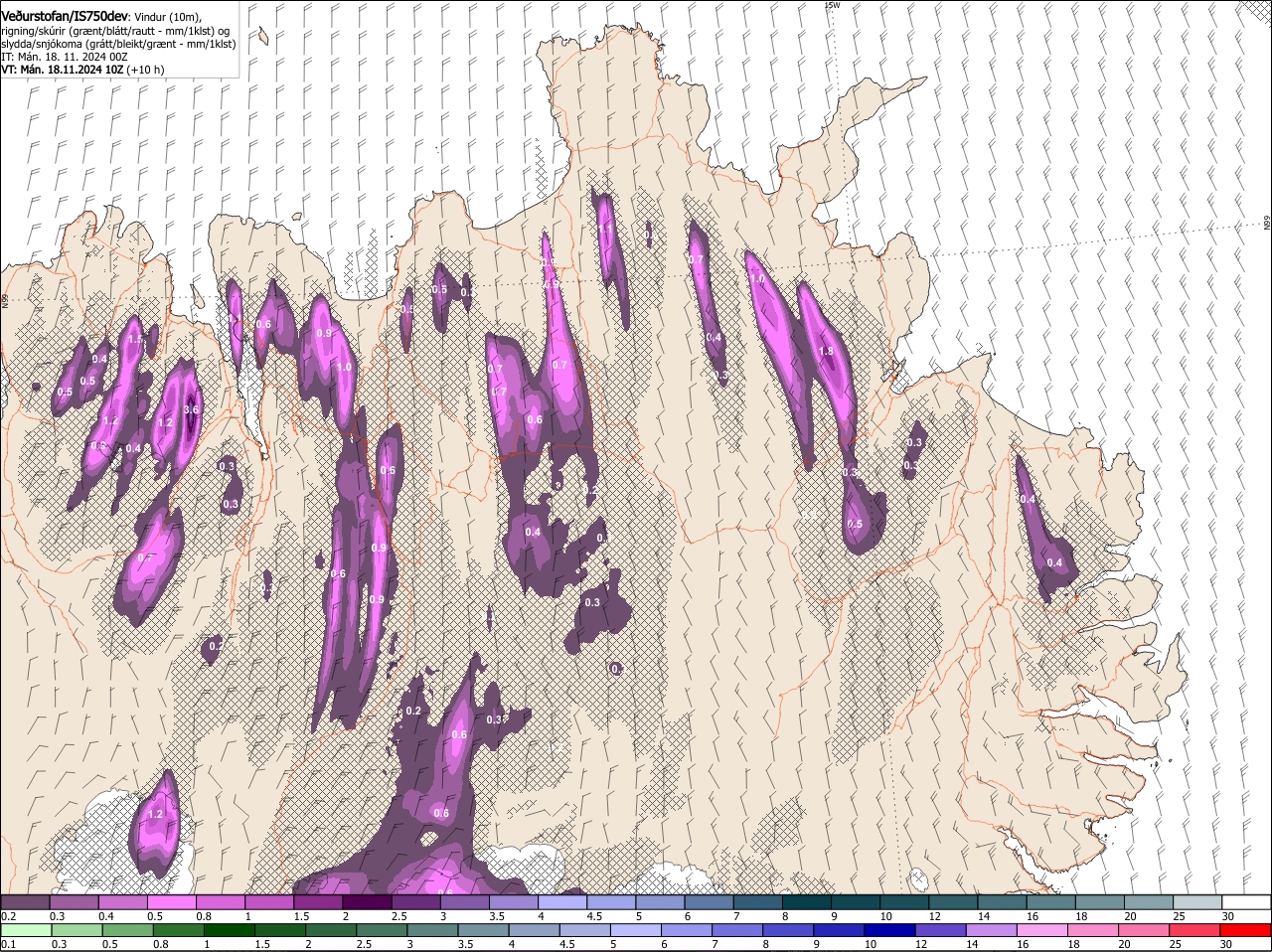The image size is (1272, 952).
Task: Click the 1.8 snowfall value label on the map
Action: (826, 352)
